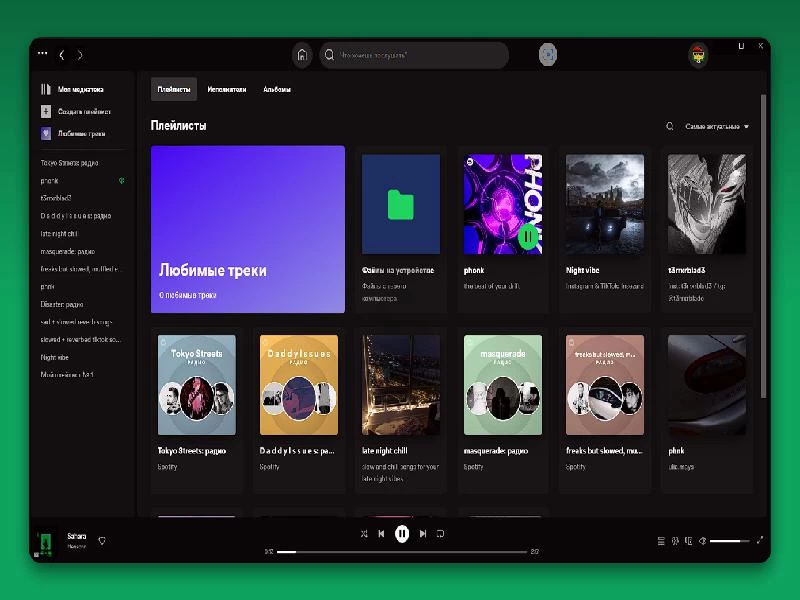Open Любимые треки heart icon in sidebar

46,134
